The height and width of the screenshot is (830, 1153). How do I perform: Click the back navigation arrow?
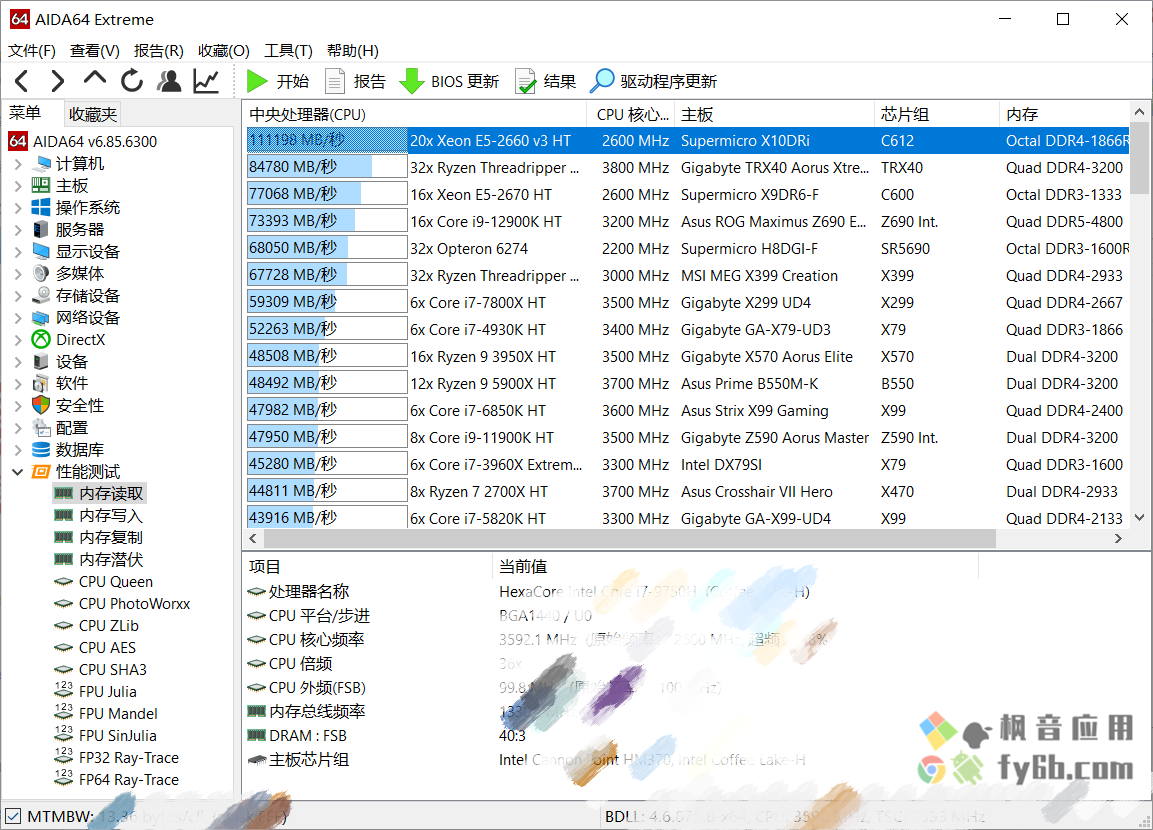click(22, 81)
